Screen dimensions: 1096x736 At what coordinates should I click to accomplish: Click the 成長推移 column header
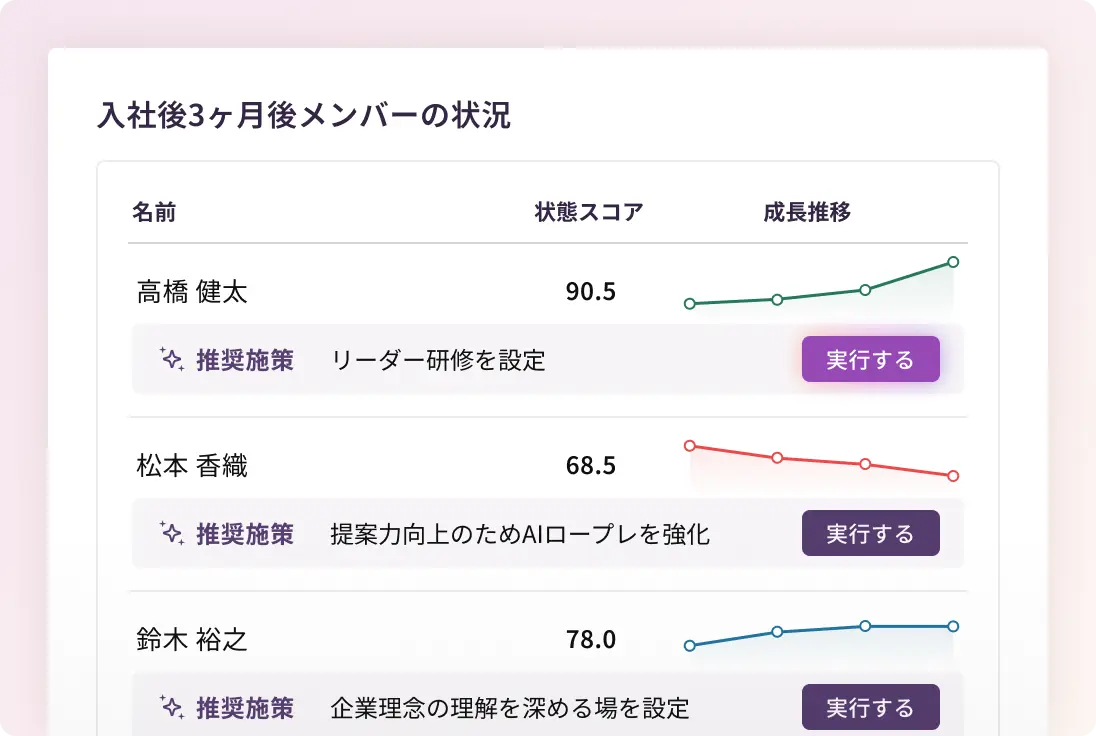pos(806,212)
